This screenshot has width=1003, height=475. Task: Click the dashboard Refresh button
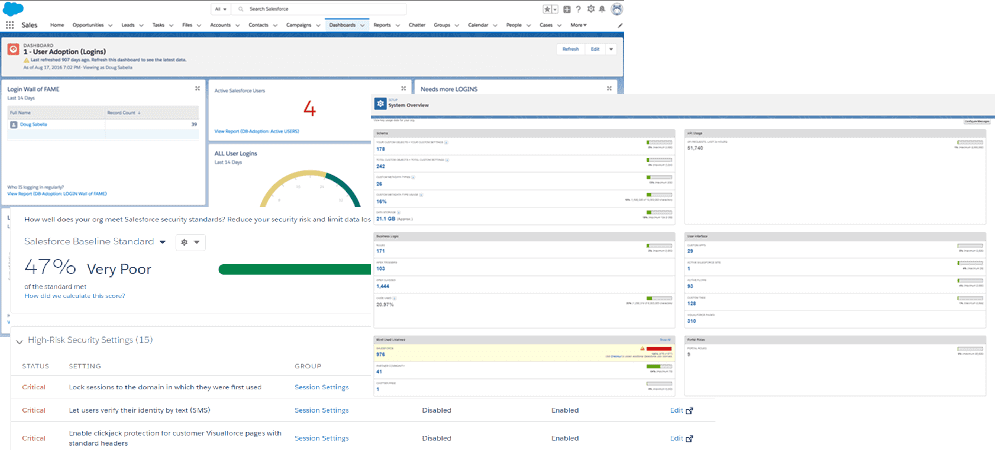(x=571, y=49)
